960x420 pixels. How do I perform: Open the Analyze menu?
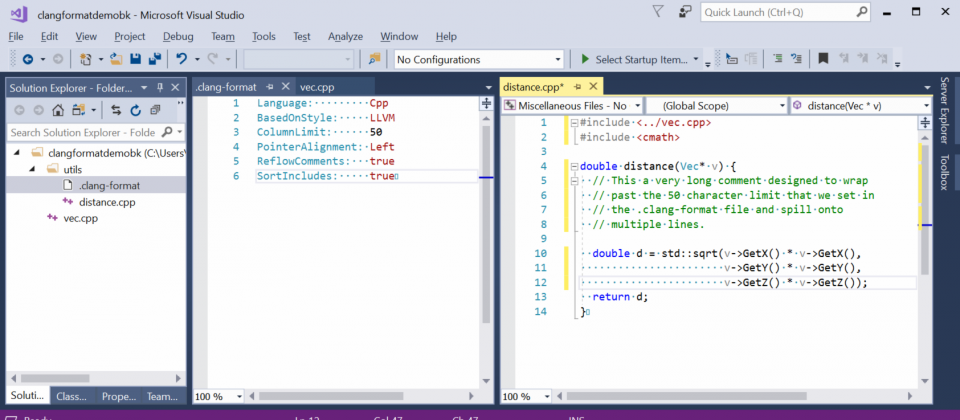pos(345,36)
